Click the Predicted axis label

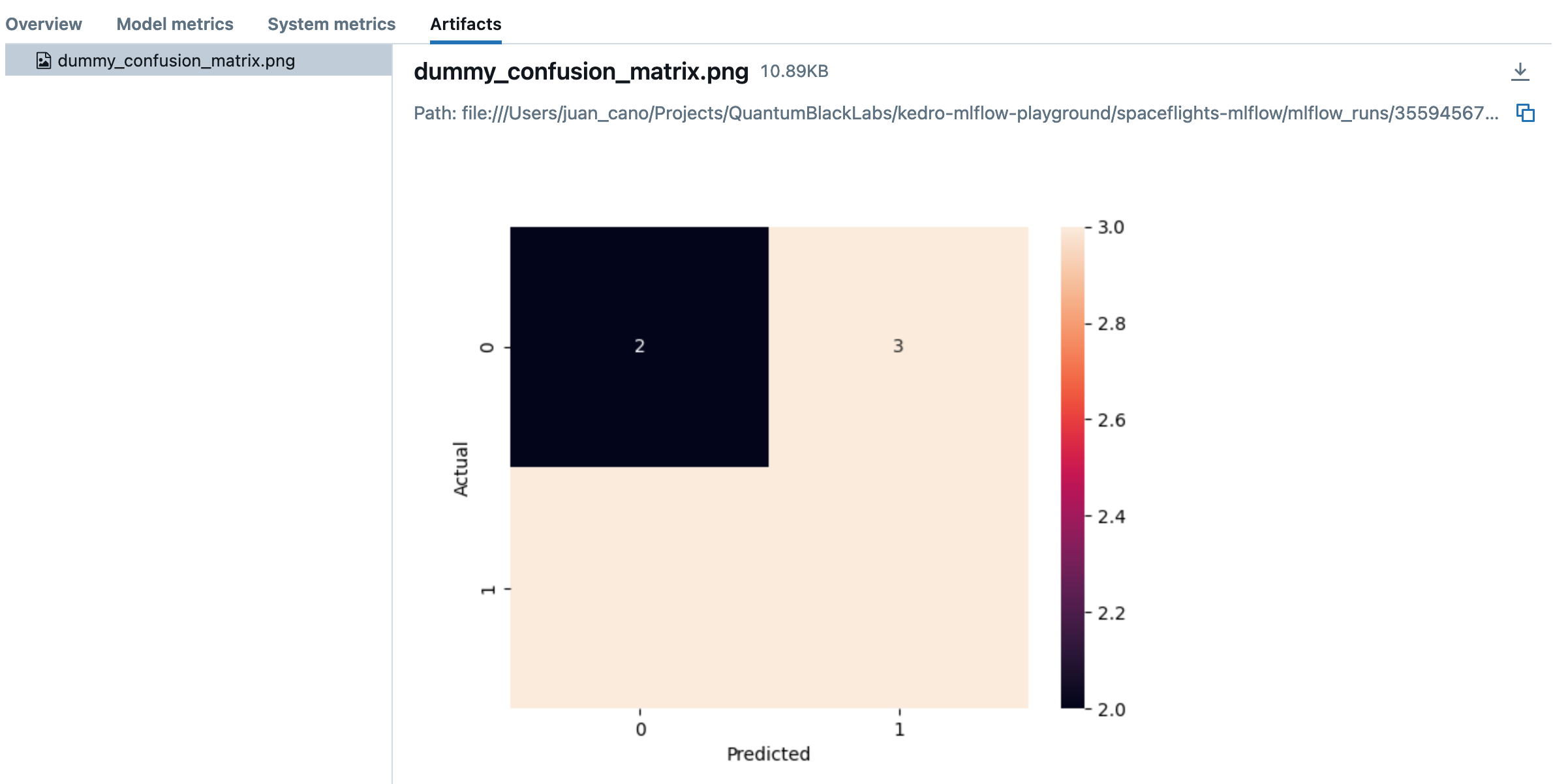[768, 754]
